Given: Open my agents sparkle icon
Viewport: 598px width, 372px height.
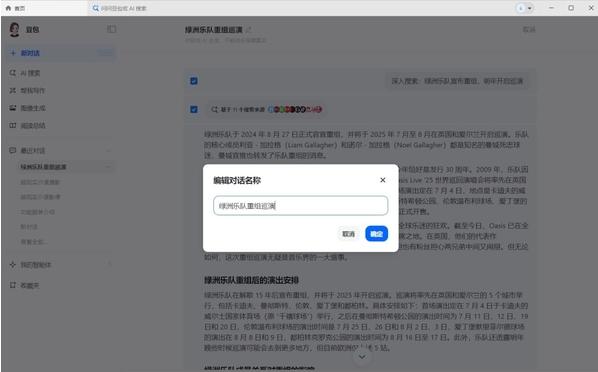Looking at the screenshot, I should tap(13, 264).
